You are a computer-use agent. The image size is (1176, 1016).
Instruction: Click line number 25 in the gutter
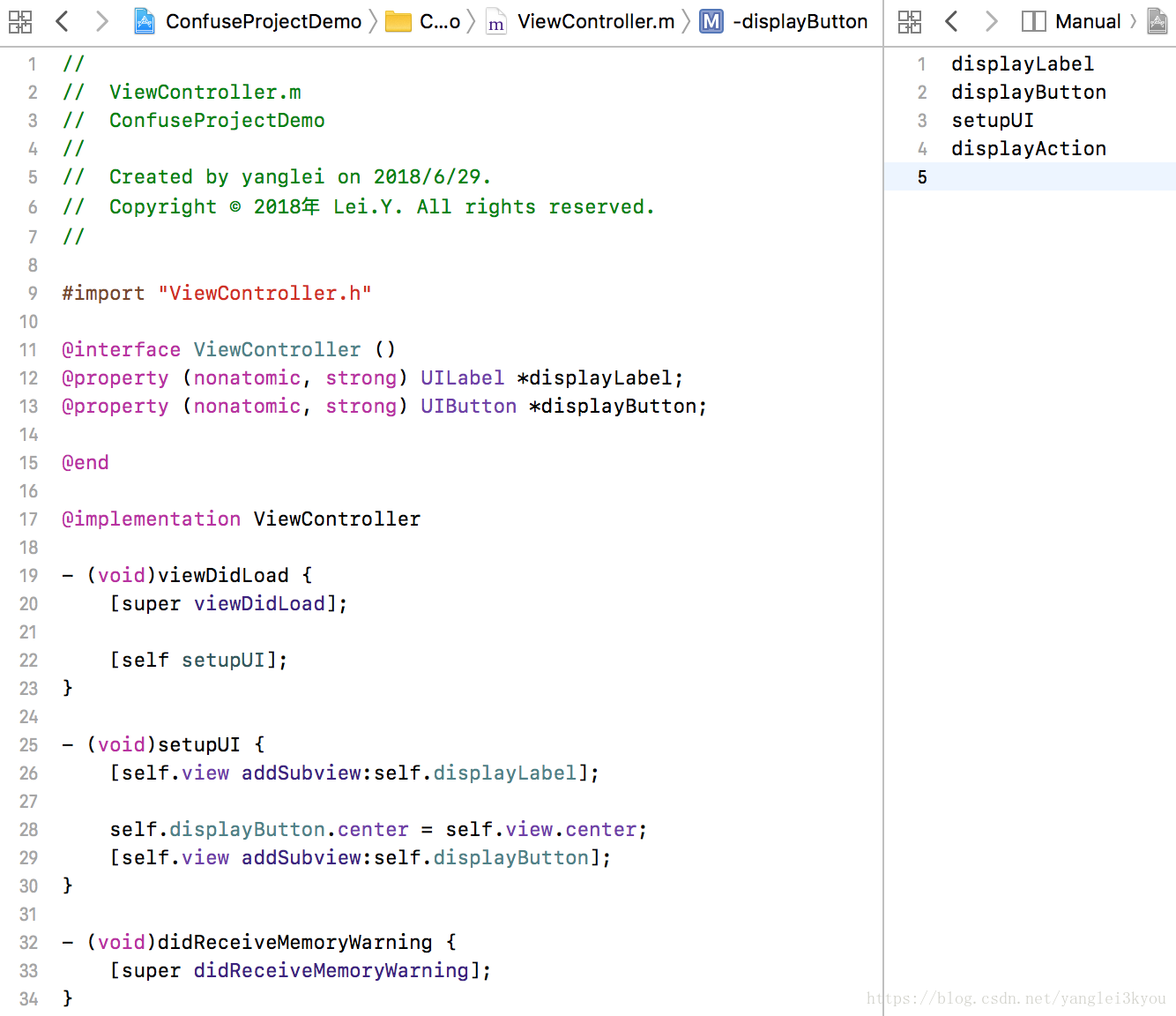click(x=29, y=744)
